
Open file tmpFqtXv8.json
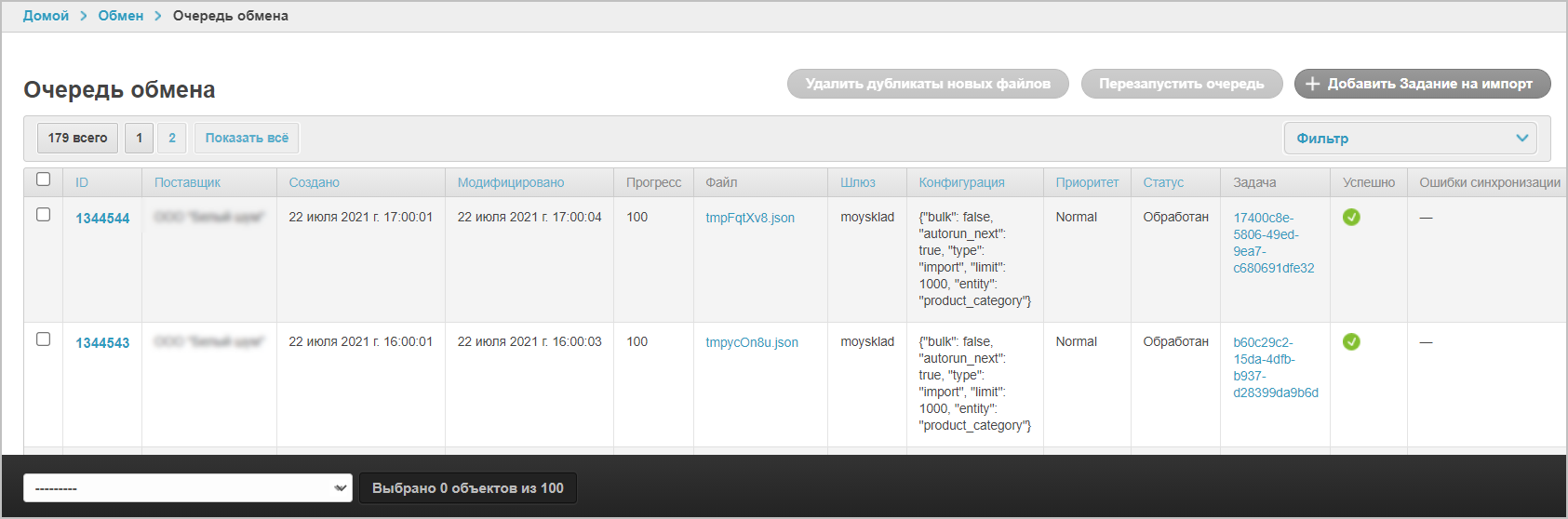click(750, 218)
